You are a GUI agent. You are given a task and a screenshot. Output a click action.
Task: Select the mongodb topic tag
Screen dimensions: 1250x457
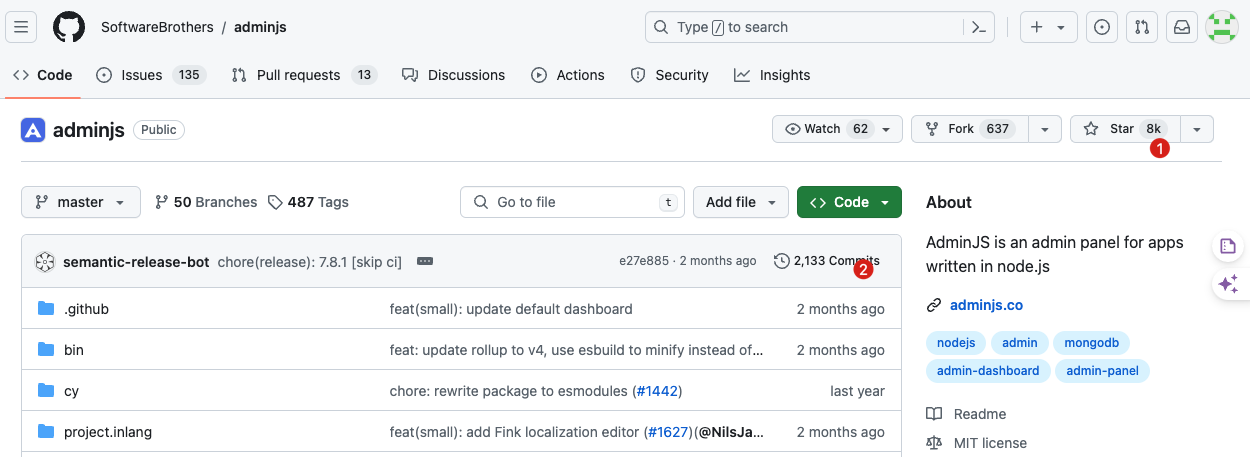[x=1091, y=343]
